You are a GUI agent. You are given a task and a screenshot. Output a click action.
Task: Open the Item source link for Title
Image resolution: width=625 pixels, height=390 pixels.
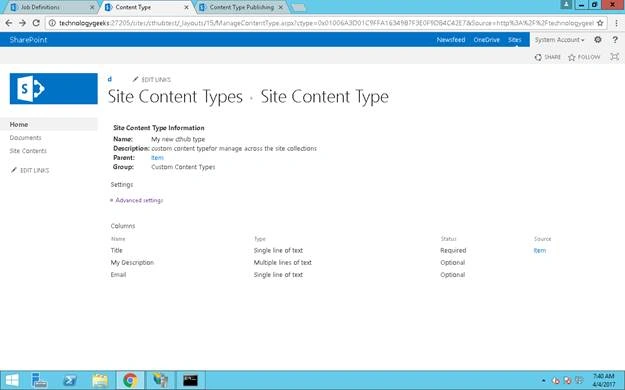540,250
